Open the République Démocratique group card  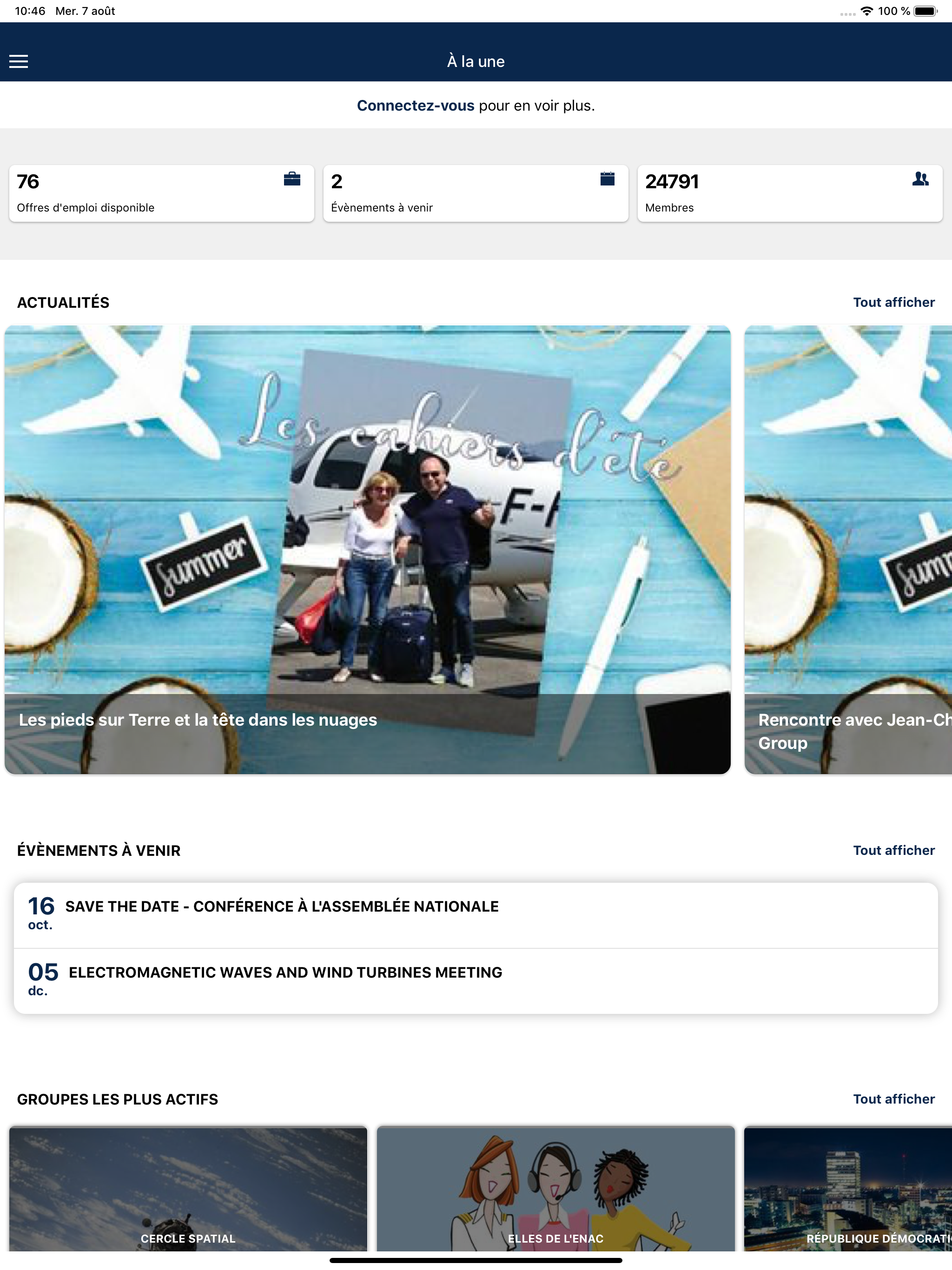848,1189
